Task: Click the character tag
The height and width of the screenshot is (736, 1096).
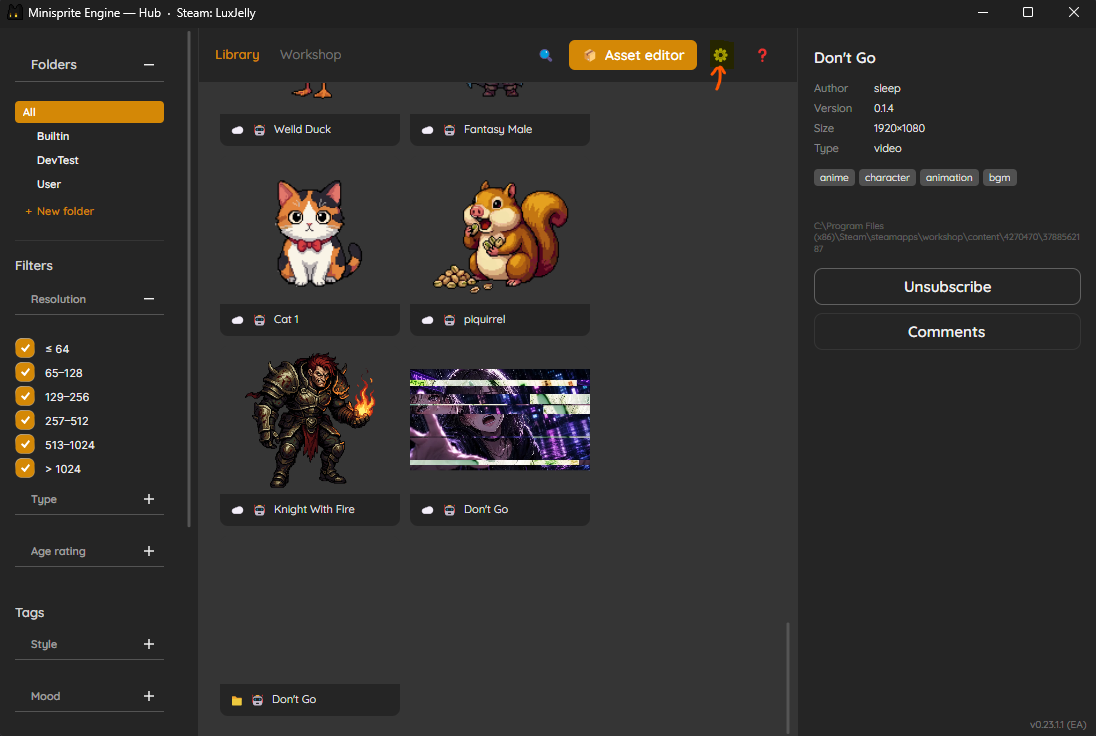Action: 887,178
